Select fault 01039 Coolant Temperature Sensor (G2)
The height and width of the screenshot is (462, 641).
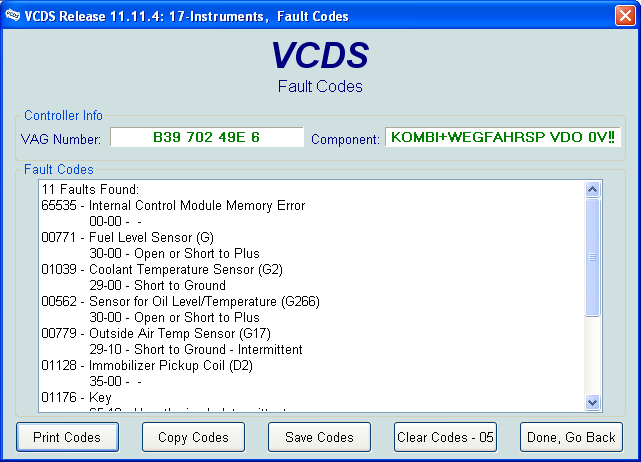[162, 269]
